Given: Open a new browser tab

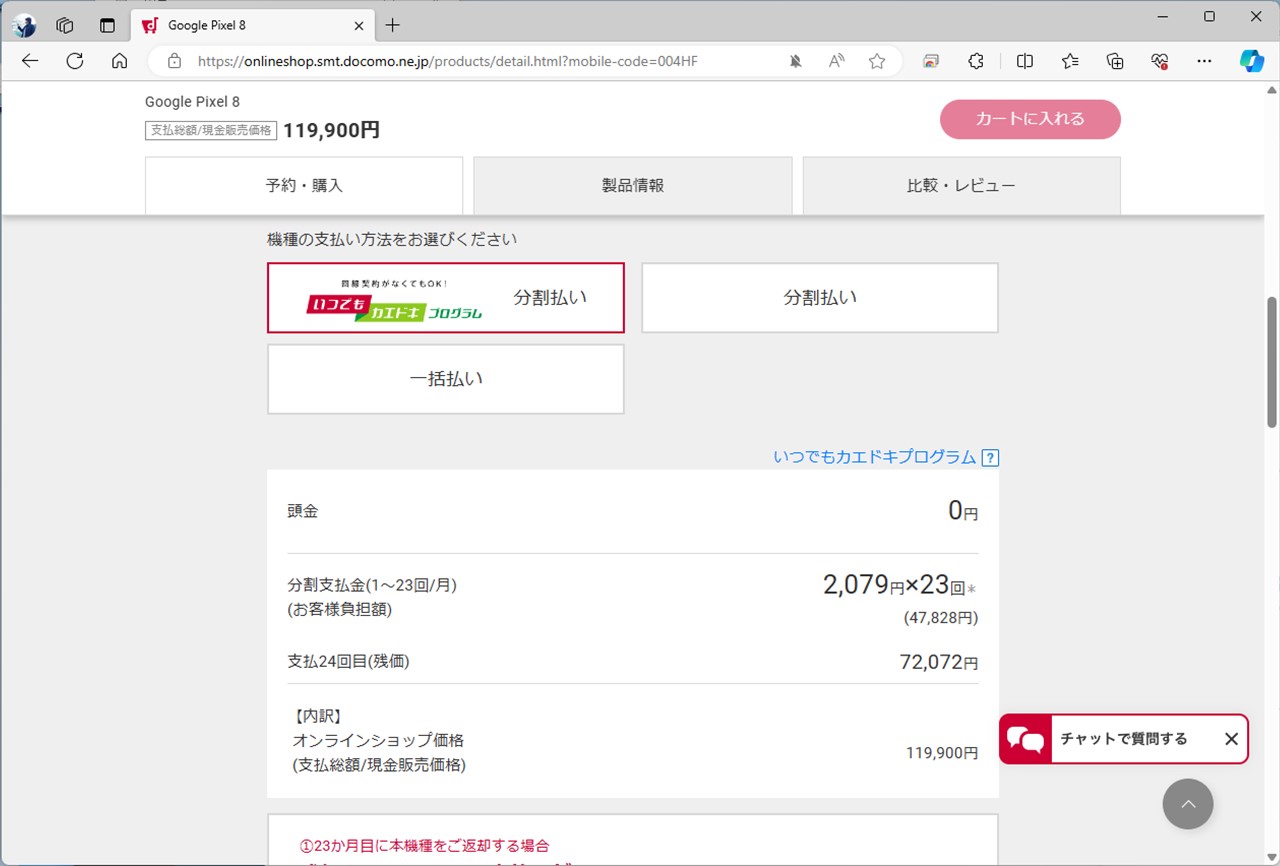Looking at the screenshot, I should pyautogui.click(x=393, y=25).
